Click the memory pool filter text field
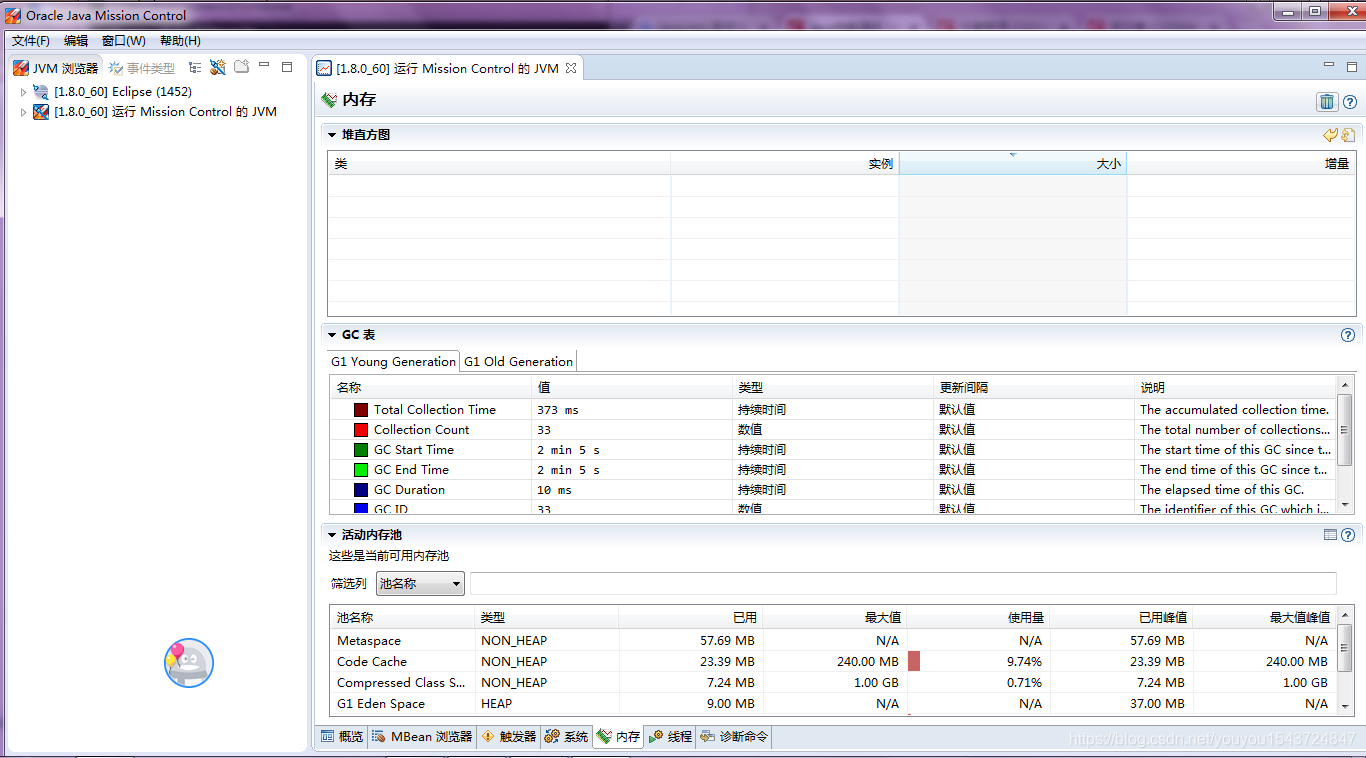 (903, 583)
